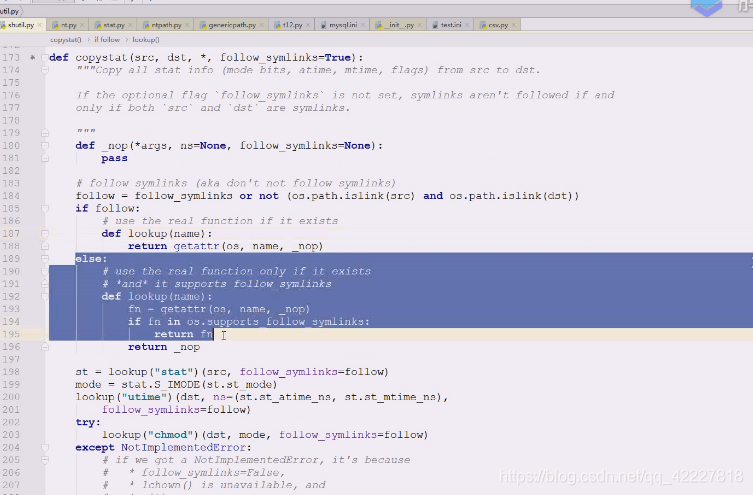Collapse the lookup function at line 187

(x=45, y=233)
